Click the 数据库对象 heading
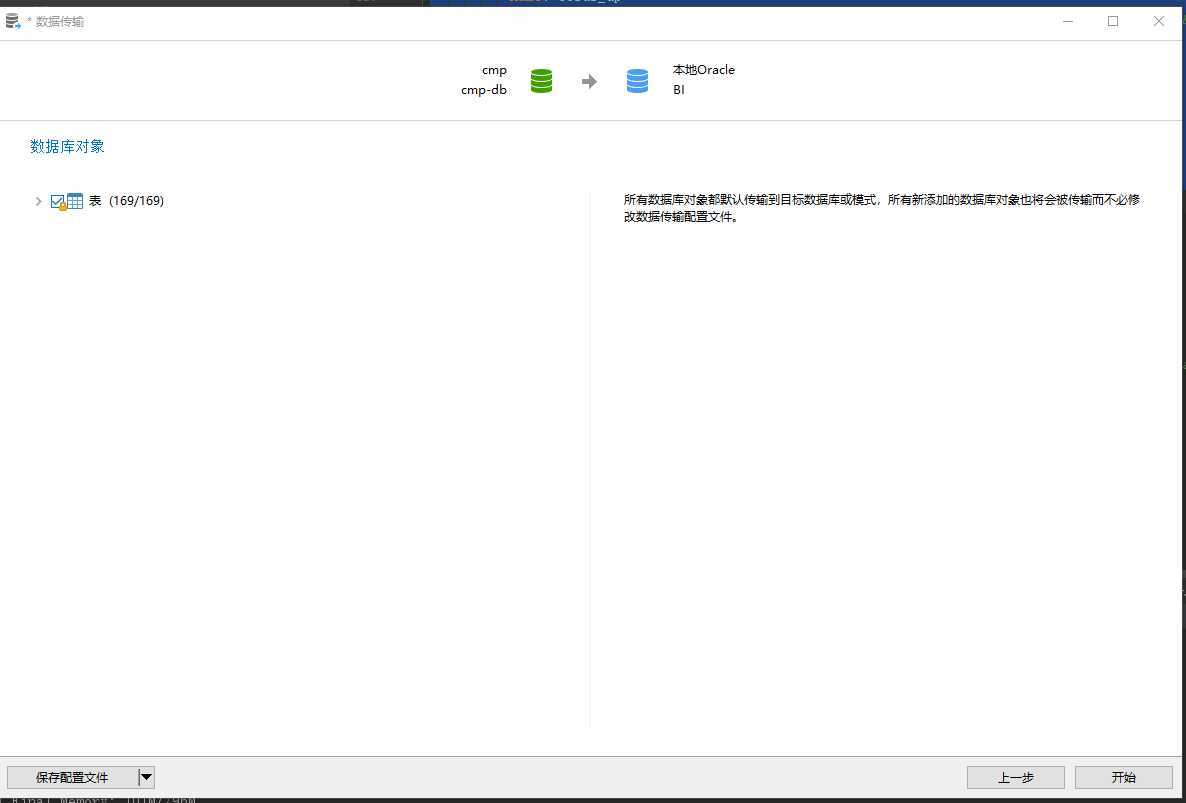This screenshot has width=1186, height=803. (67, 147)
